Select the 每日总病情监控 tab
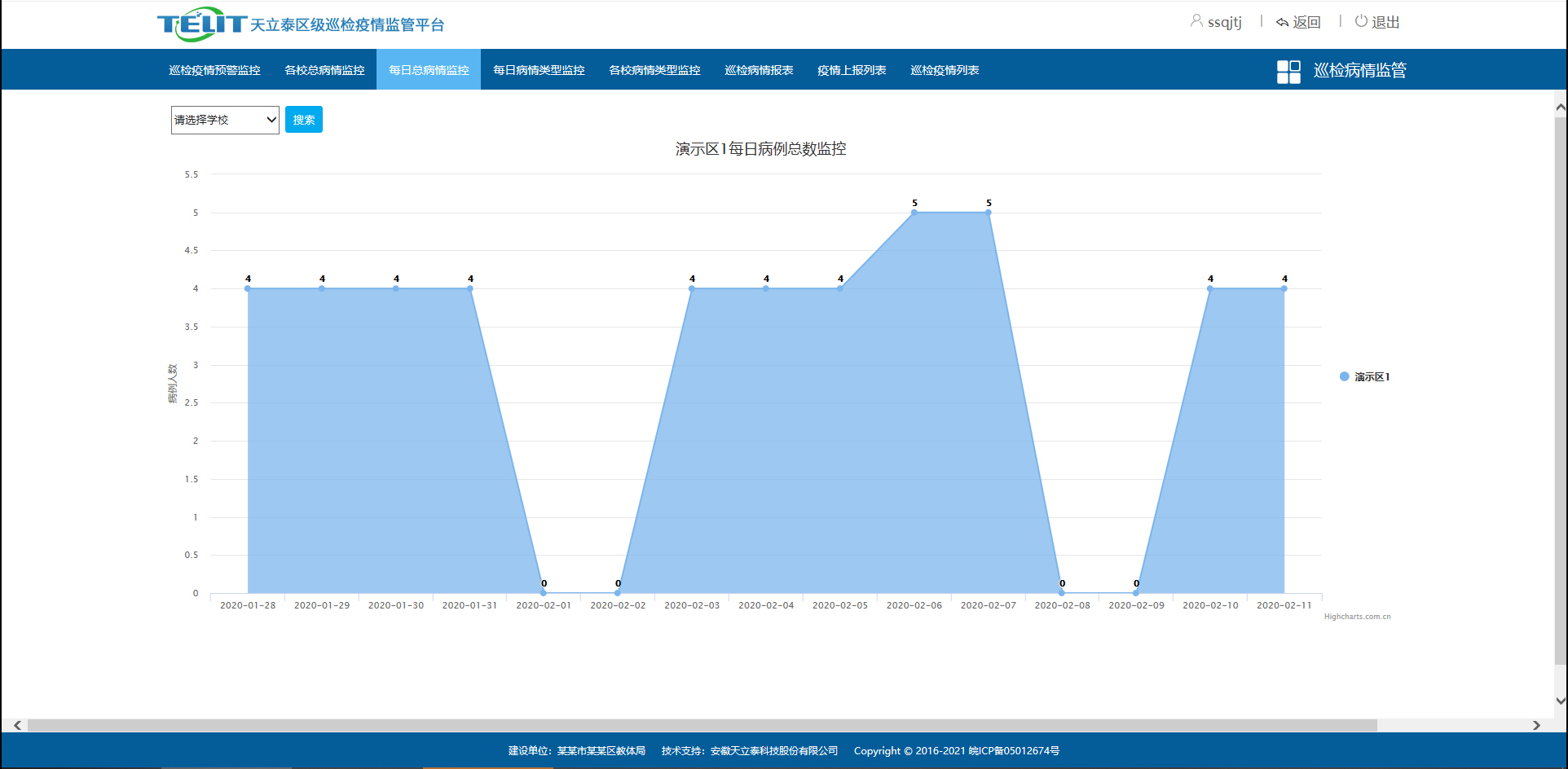 point(429,70)
